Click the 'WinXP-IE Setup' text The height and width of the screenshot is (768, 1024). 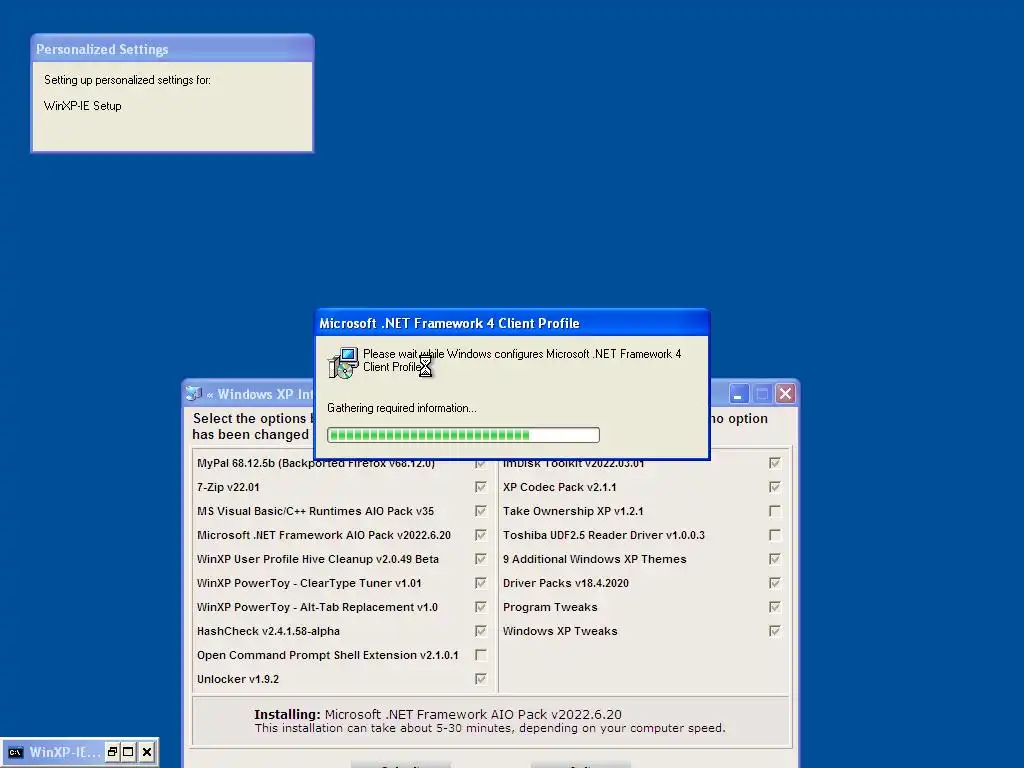point(82,106)
